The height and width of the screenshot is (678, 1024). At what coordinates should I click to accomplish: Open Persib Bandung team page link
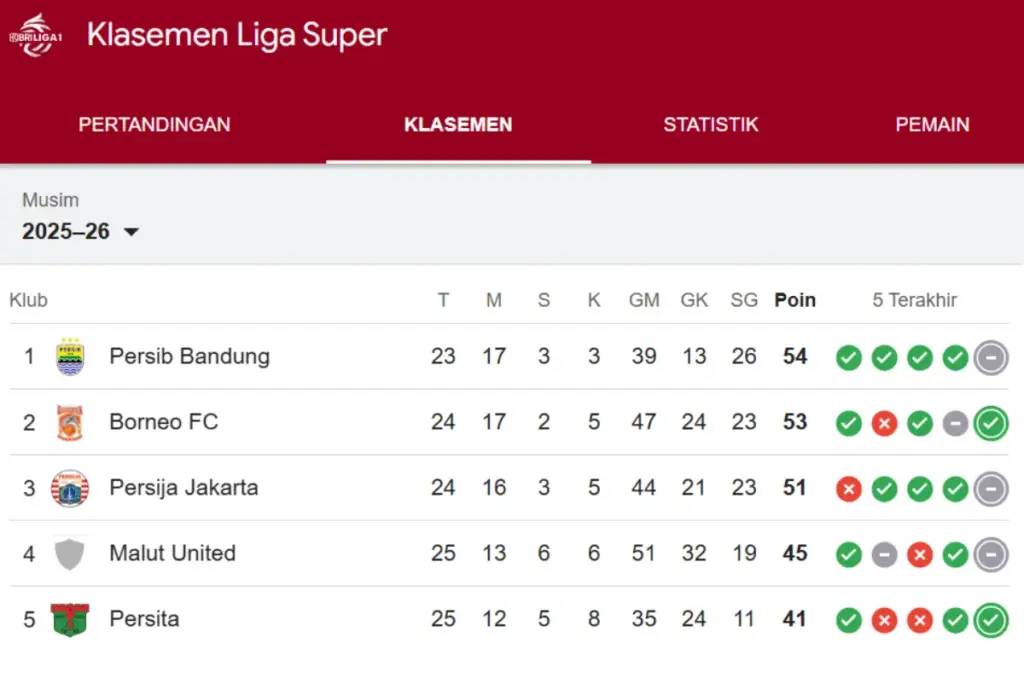[188, 356]
